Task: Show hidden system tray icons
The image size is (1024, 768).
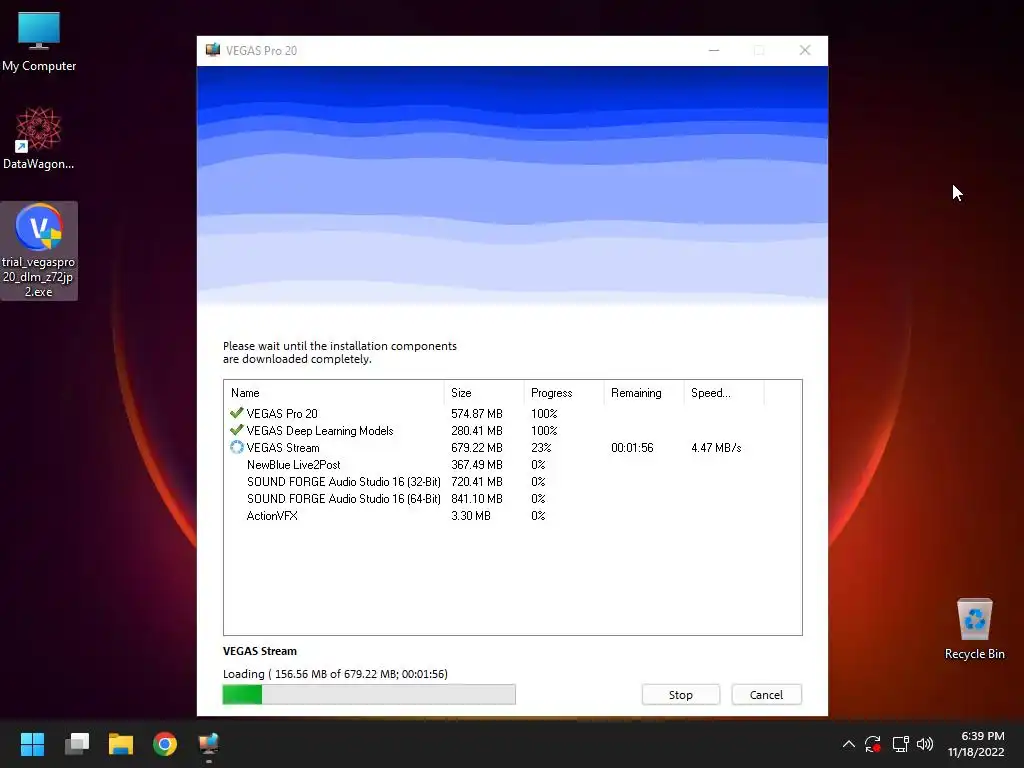Action: (848, 744)
